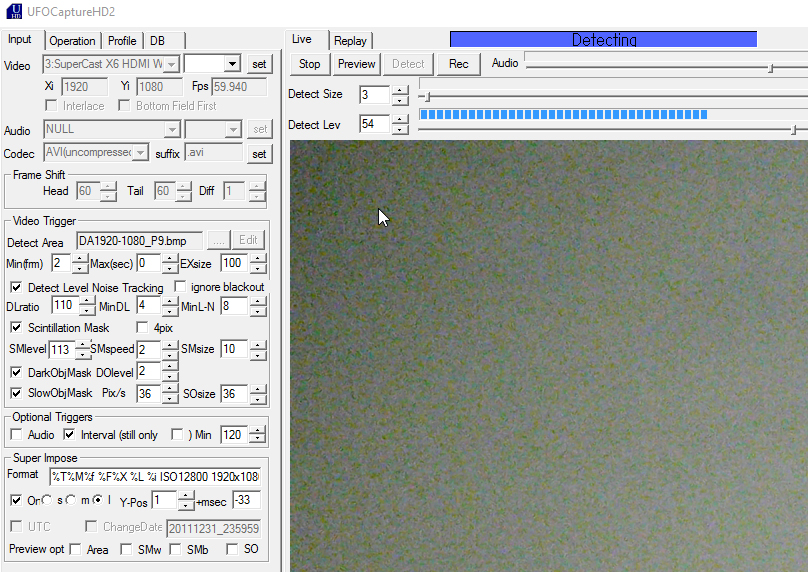The width and height of the screenshot is (808, 572).
Task: Open the Audio NULL dropdown
Action: 172,129
